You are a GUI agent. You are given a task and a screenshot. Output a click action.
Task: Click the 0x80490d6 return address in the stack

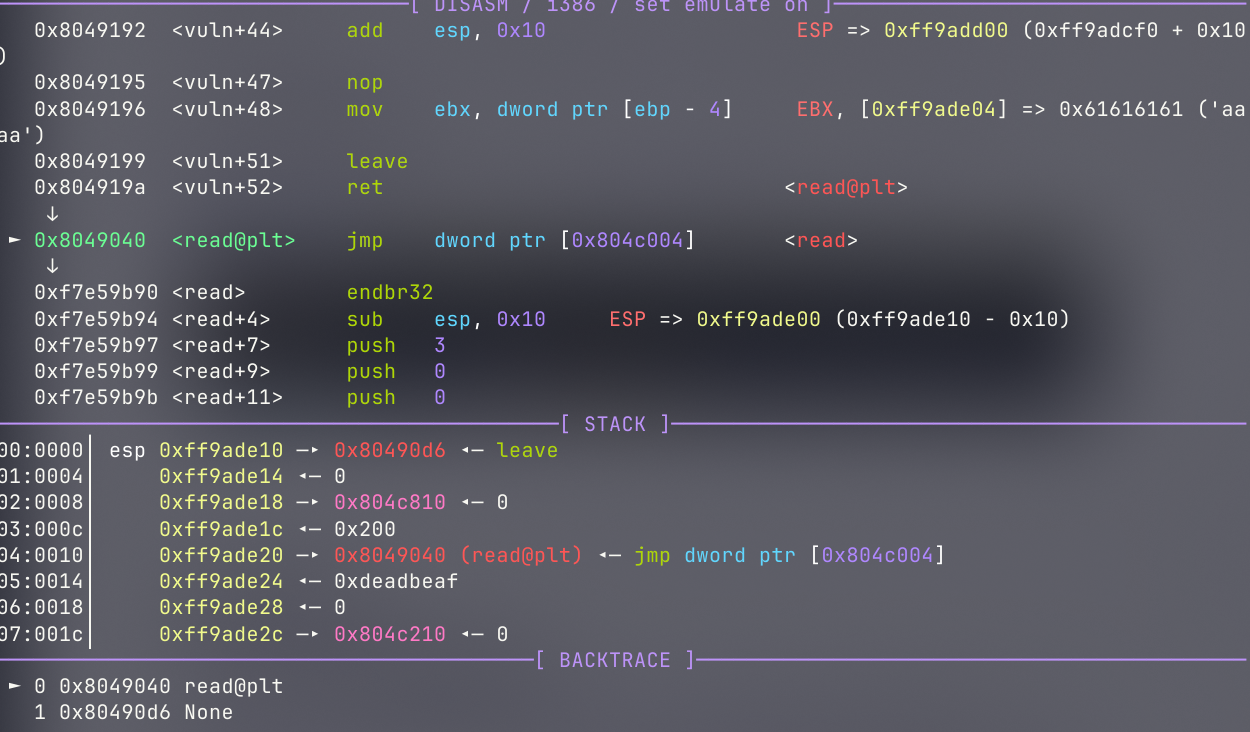390,451
